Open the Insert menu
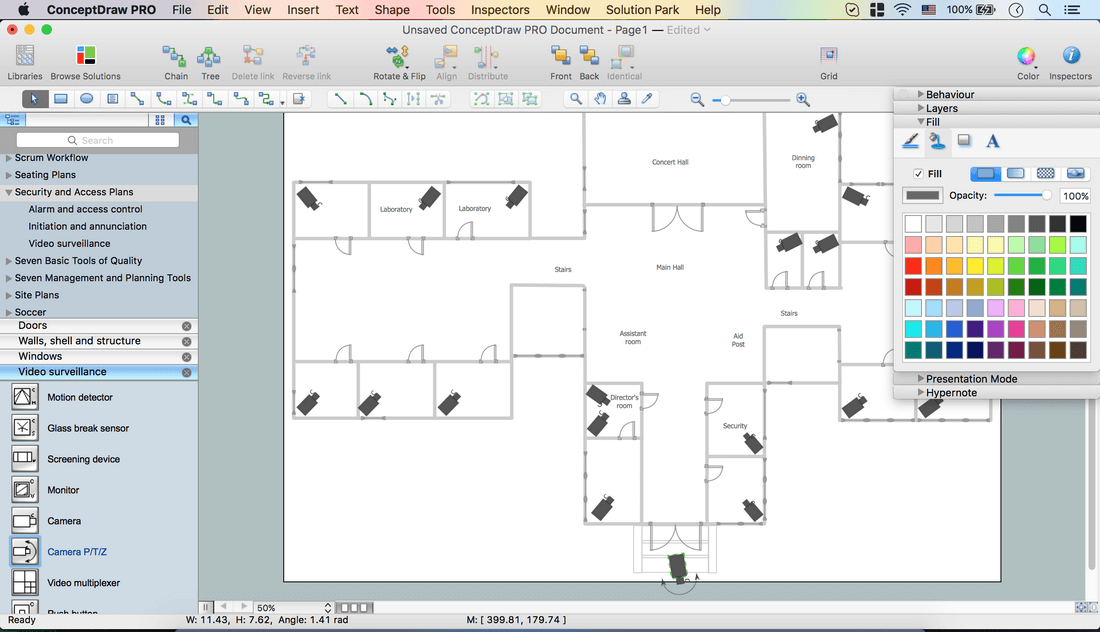Image resolution: width=1100 pixels, height=632 pixels. [303, 10]
